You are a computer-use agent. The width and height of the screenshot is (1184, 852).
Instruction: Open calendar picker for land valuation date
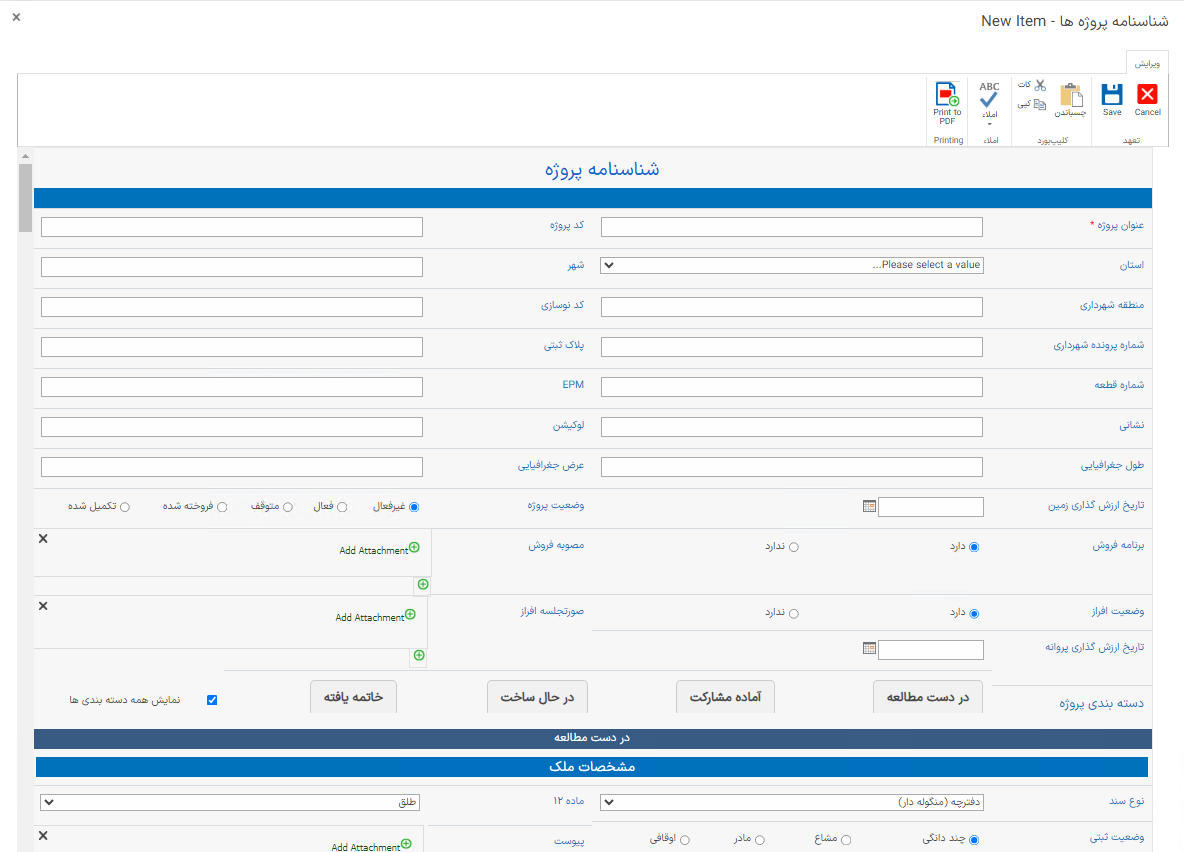(x=869, y=507)
